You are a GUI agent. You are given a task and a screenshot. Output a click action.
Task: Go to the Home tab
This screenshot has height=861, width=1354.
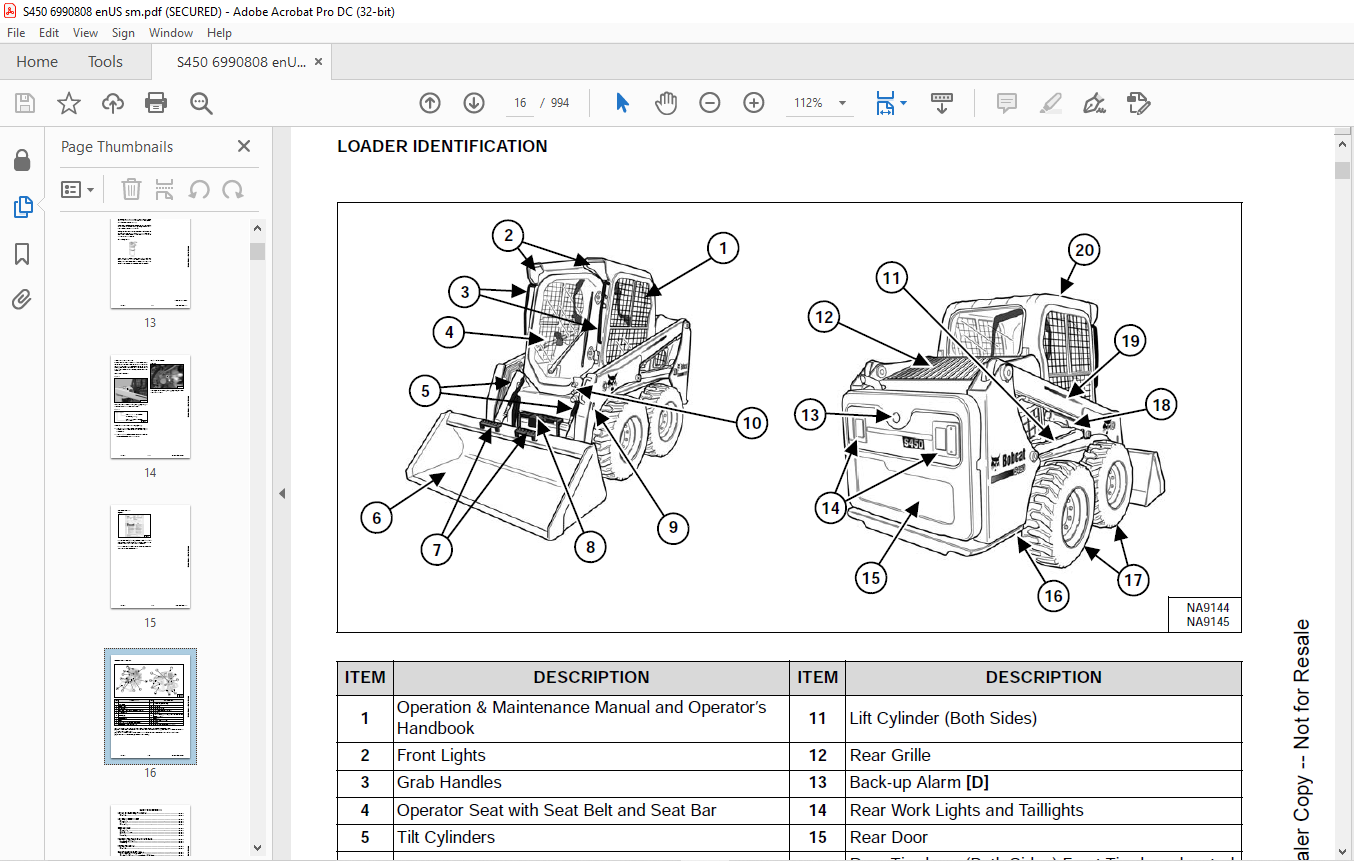[37, 62]
